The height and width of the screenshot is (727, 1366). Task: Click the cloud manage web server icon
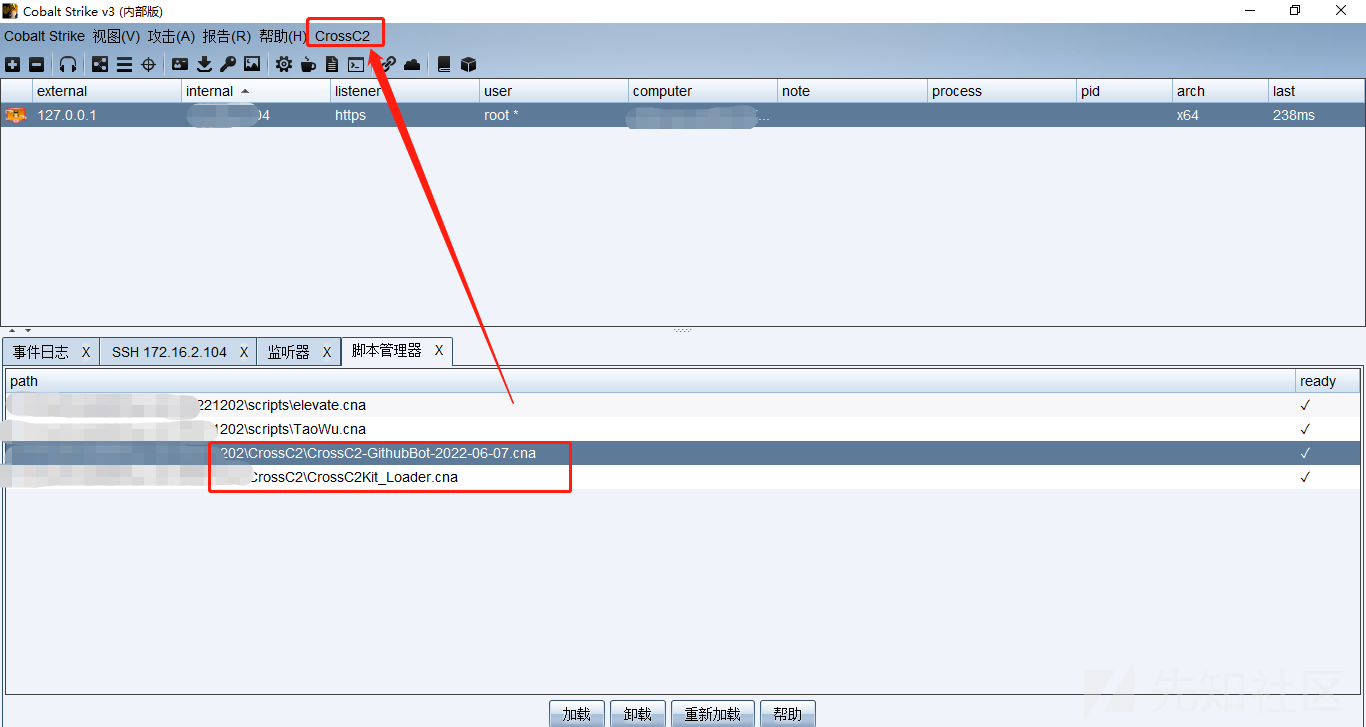412,64
